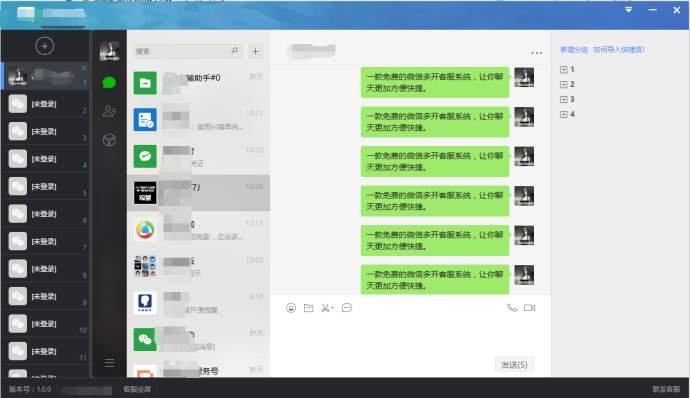Open the cube-shaped favorites icon in the sidebar
This screenshot has height=398, width=690.
109,140
